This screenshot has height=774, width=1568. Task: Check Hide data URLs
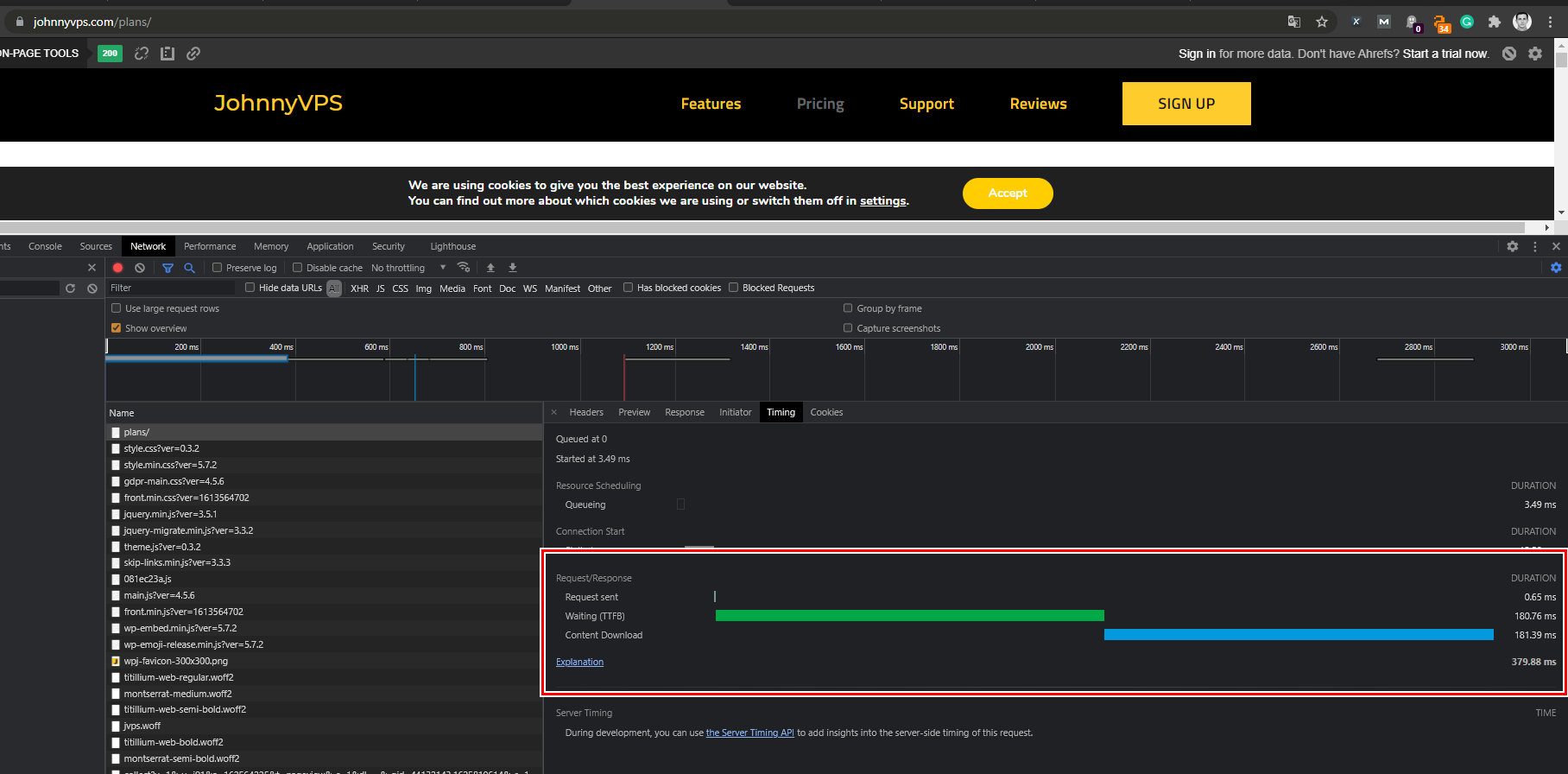coord(250,288)
